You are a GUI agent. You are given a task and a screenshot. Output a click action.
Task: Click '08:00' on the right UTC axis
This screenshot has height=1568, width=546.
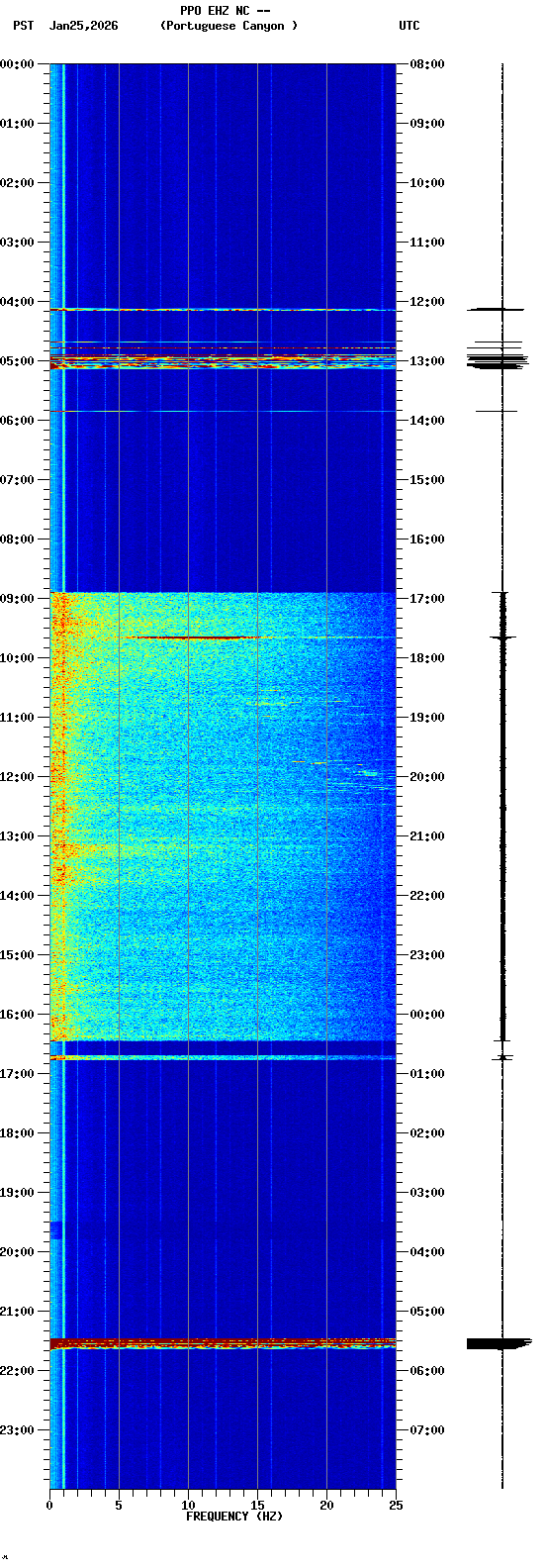(426, 64)
